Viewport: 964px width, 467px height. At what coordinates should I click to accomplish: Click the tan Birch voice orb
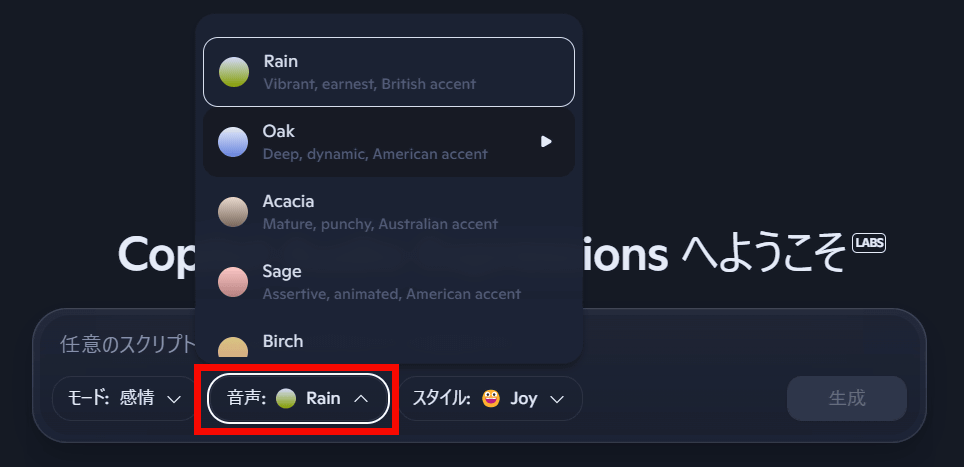(233, 348)
